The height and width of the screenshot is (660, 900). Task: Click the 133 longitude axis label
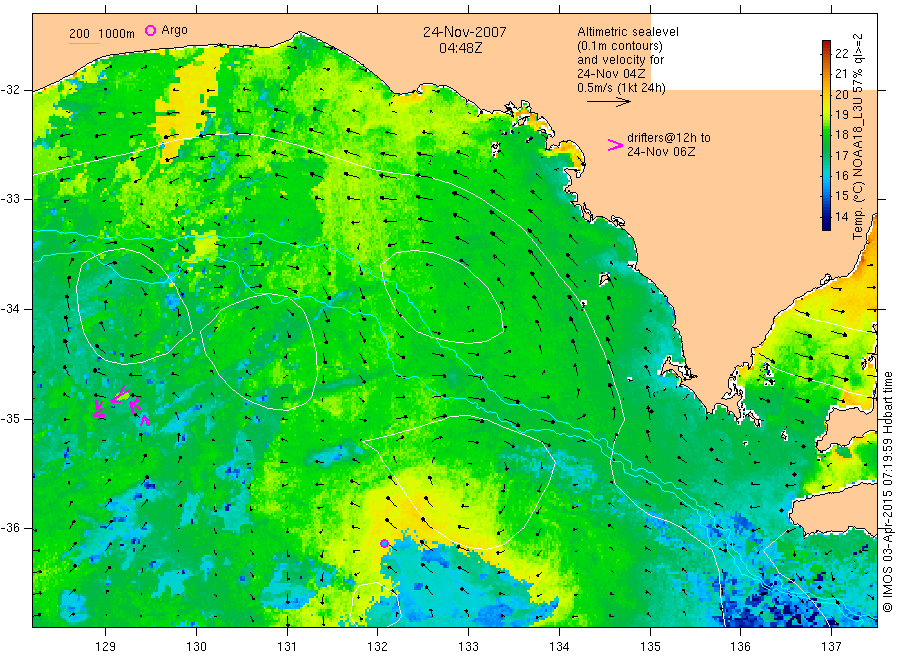468,647
